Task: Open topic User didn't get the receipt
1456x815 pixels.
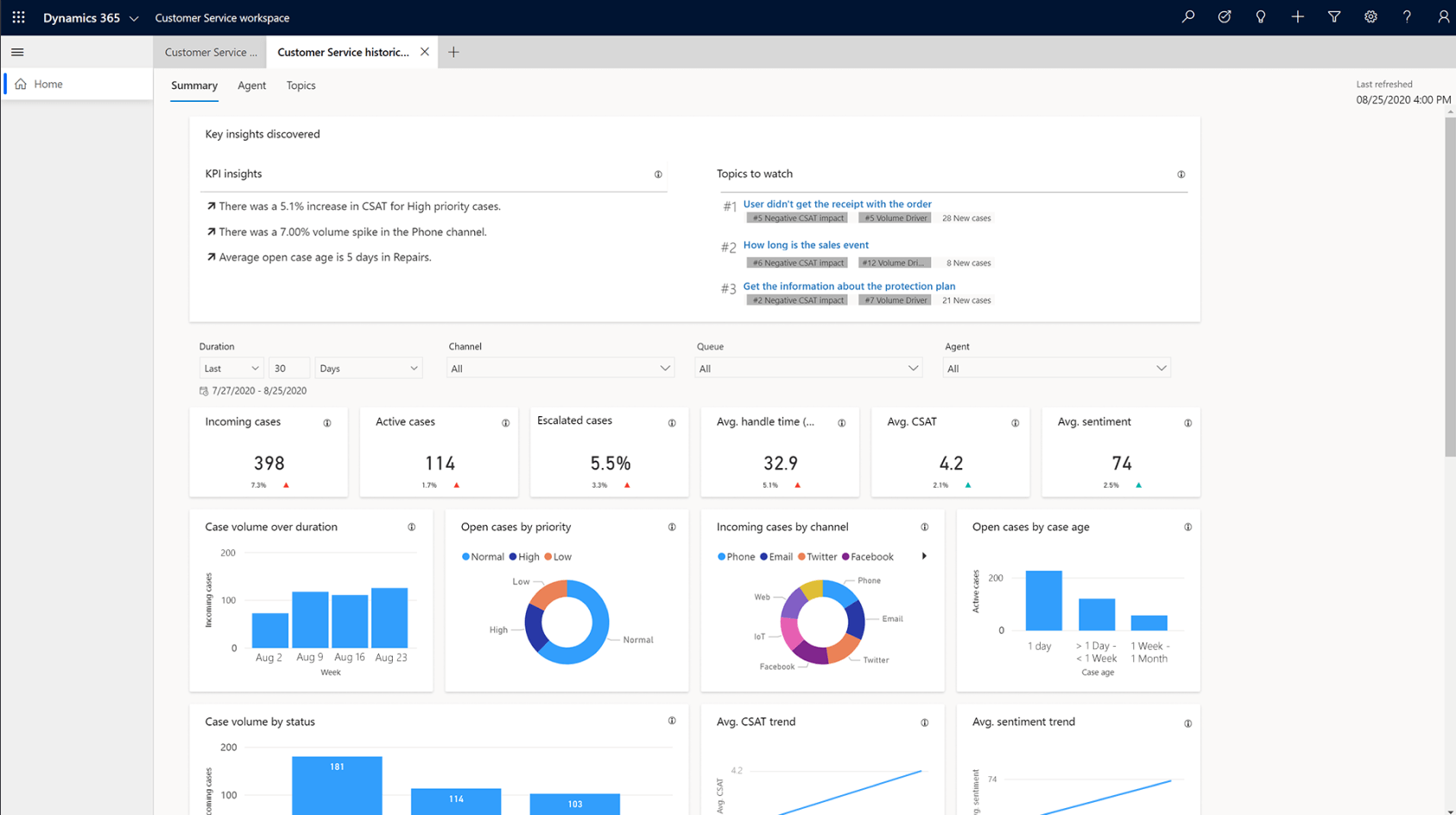Action: pos(837,204)
